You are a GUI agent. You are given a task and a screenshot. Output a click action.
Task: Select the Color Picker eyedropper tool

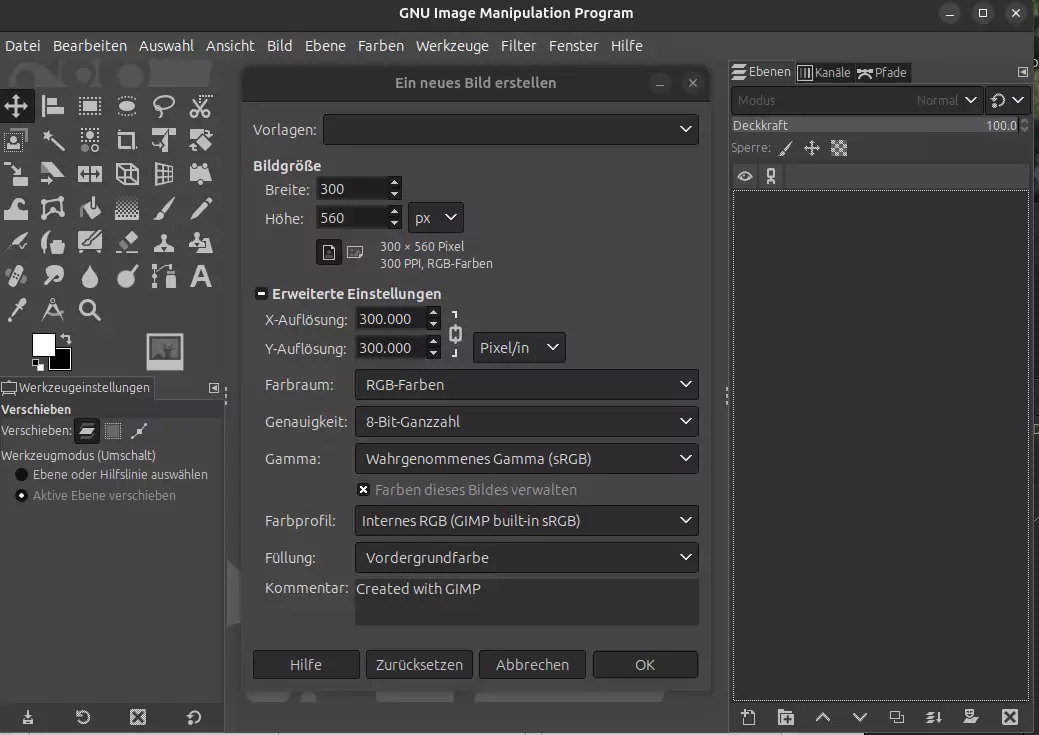click(x=16, y=310)
